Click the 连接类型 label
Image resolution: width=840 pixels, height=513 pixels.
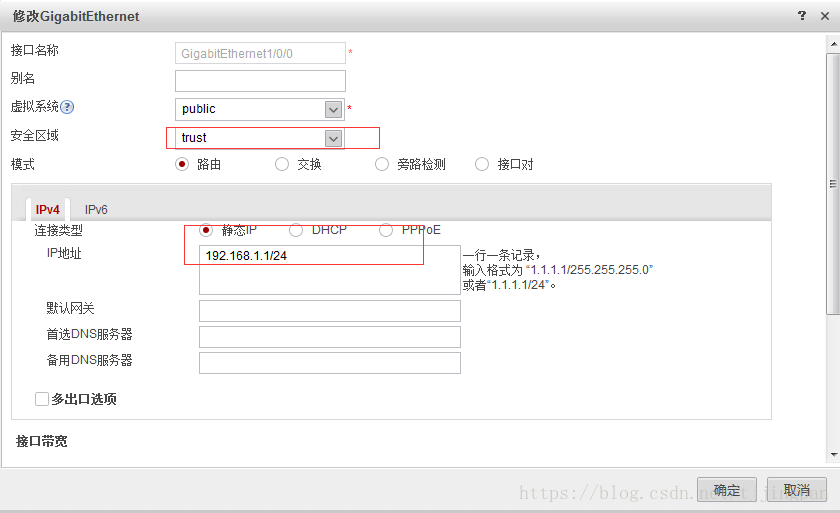pos(58,230)
